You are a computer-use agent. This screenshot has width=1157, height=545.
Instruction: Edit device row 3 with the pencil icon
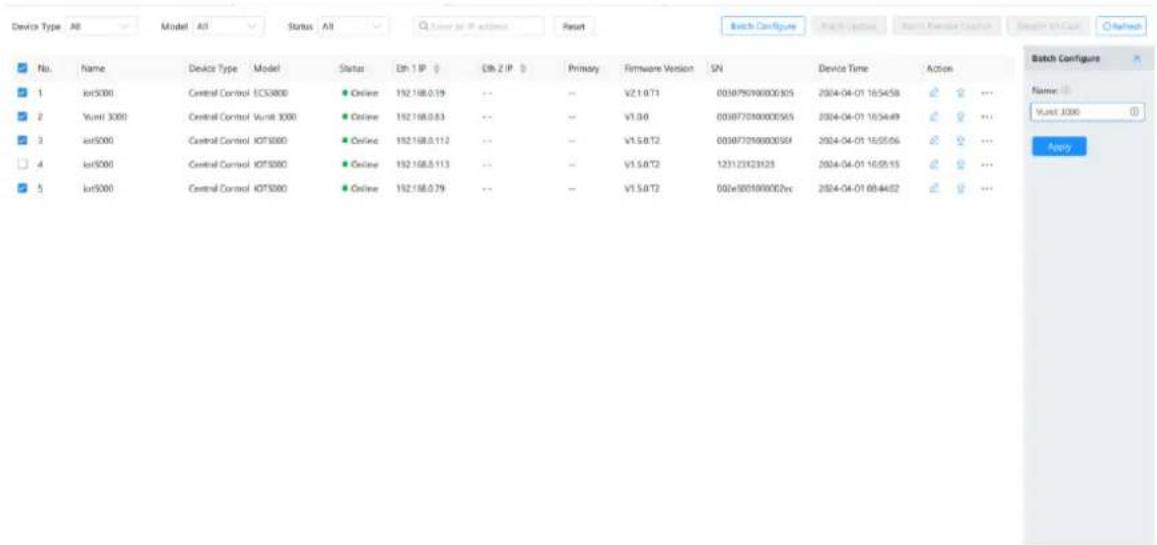934,140
